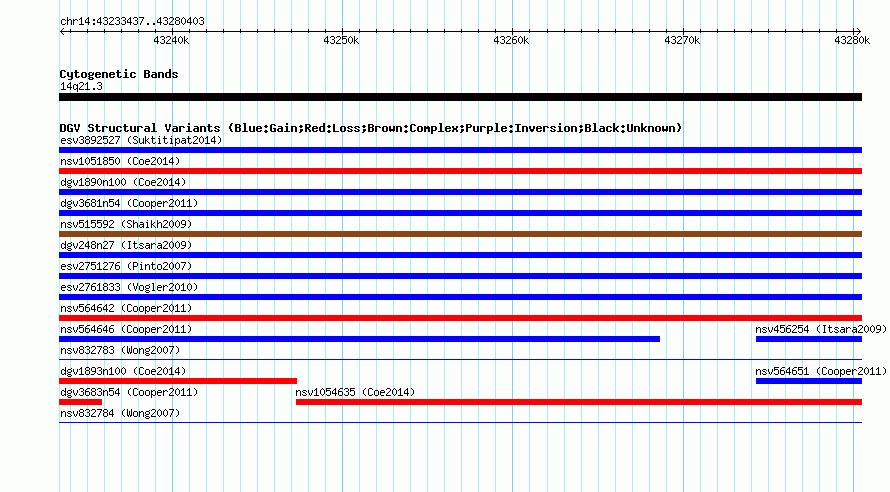This screenshot has height=492, width=890.
Task: Open the dgv1890n100 (Coe2014) variant label
Action: 123,182
